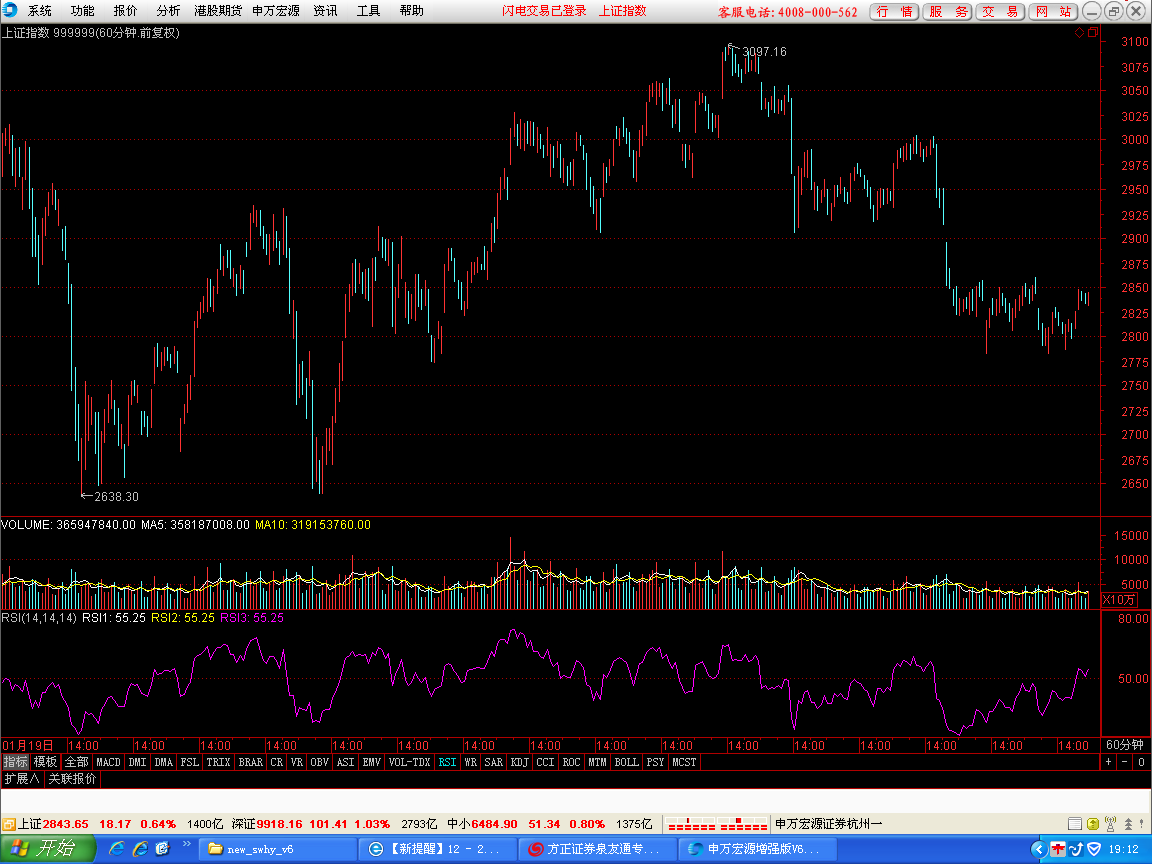This screenshot has height=864, width=1152.
Task: Open the 资讯 menu
Action: pos(325,10)
